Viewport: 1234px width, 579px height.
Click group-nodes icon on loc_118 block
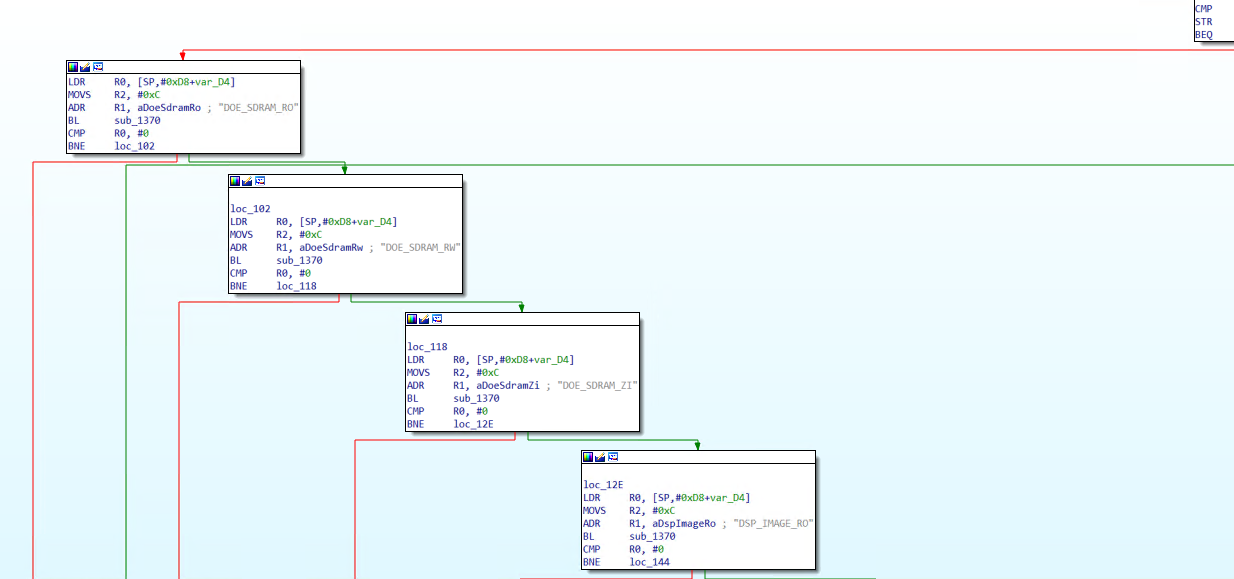[x=438, y=319]
